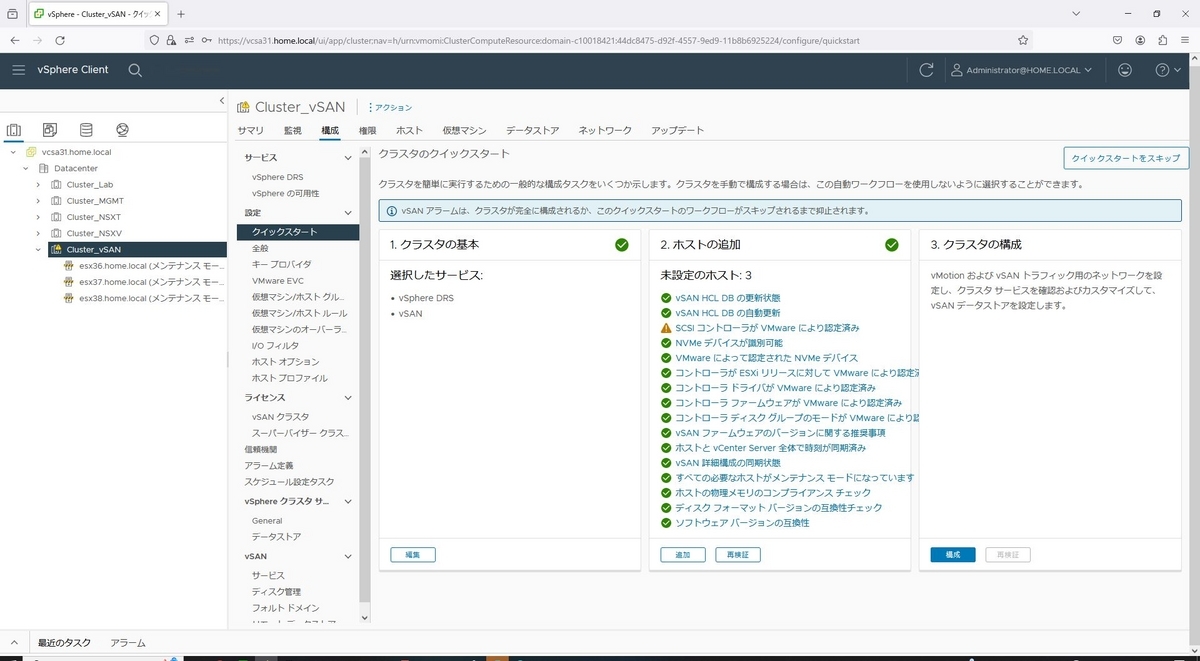Expand the Cluster_NSXT tree node

(38, 217)
